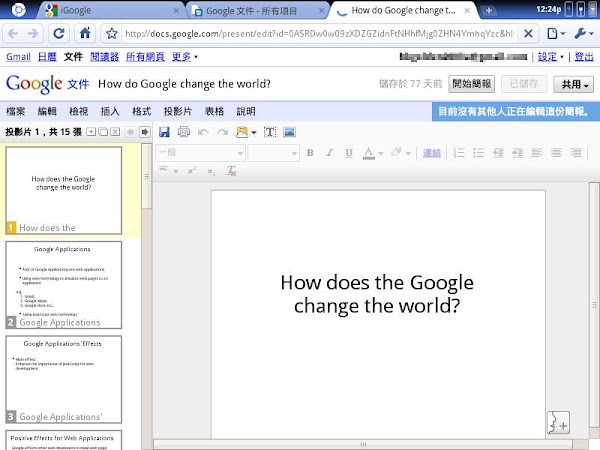Align text to the left

[537, 153]
